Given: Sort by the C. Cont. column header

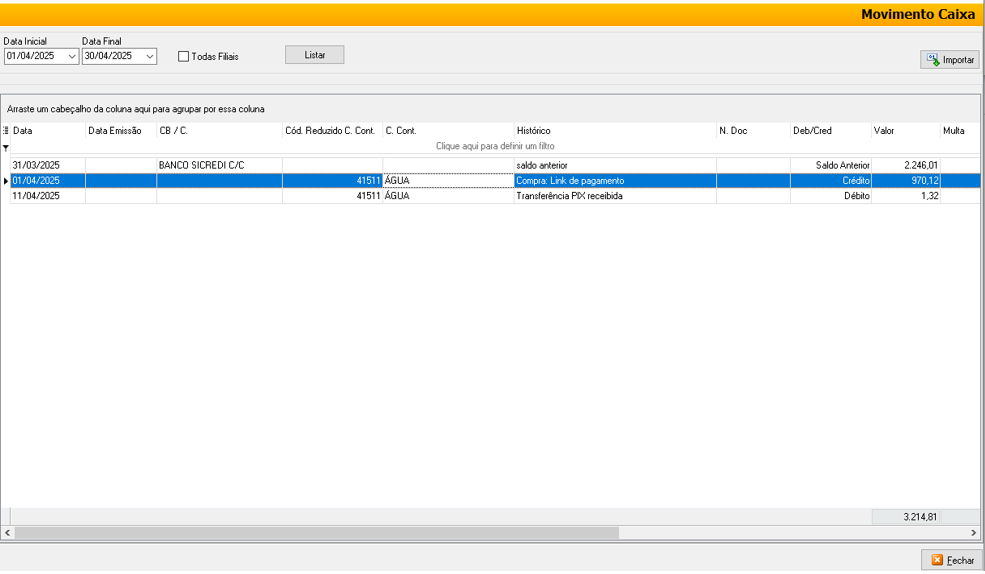Looking at the screenshot, I should pyautogui.click(x=448, y=131).
